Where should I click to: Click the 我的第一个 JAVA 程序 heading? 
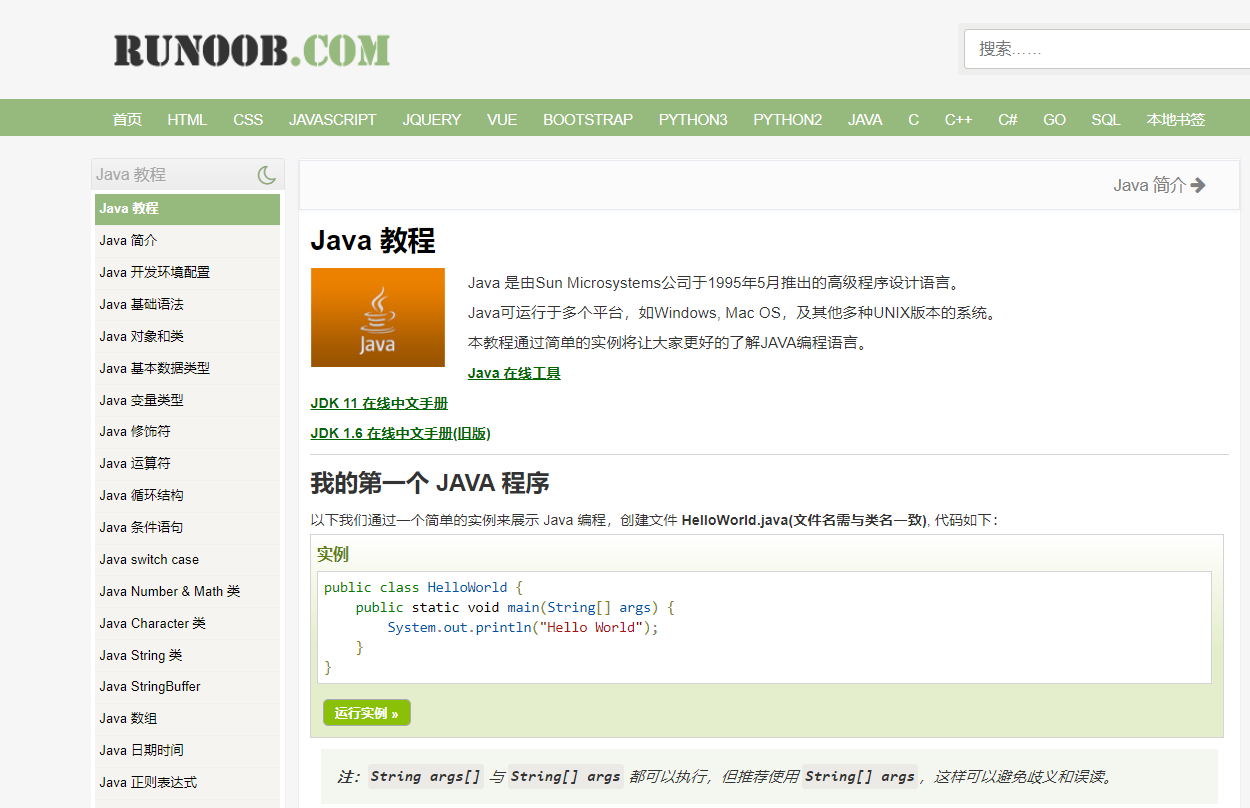430,484
